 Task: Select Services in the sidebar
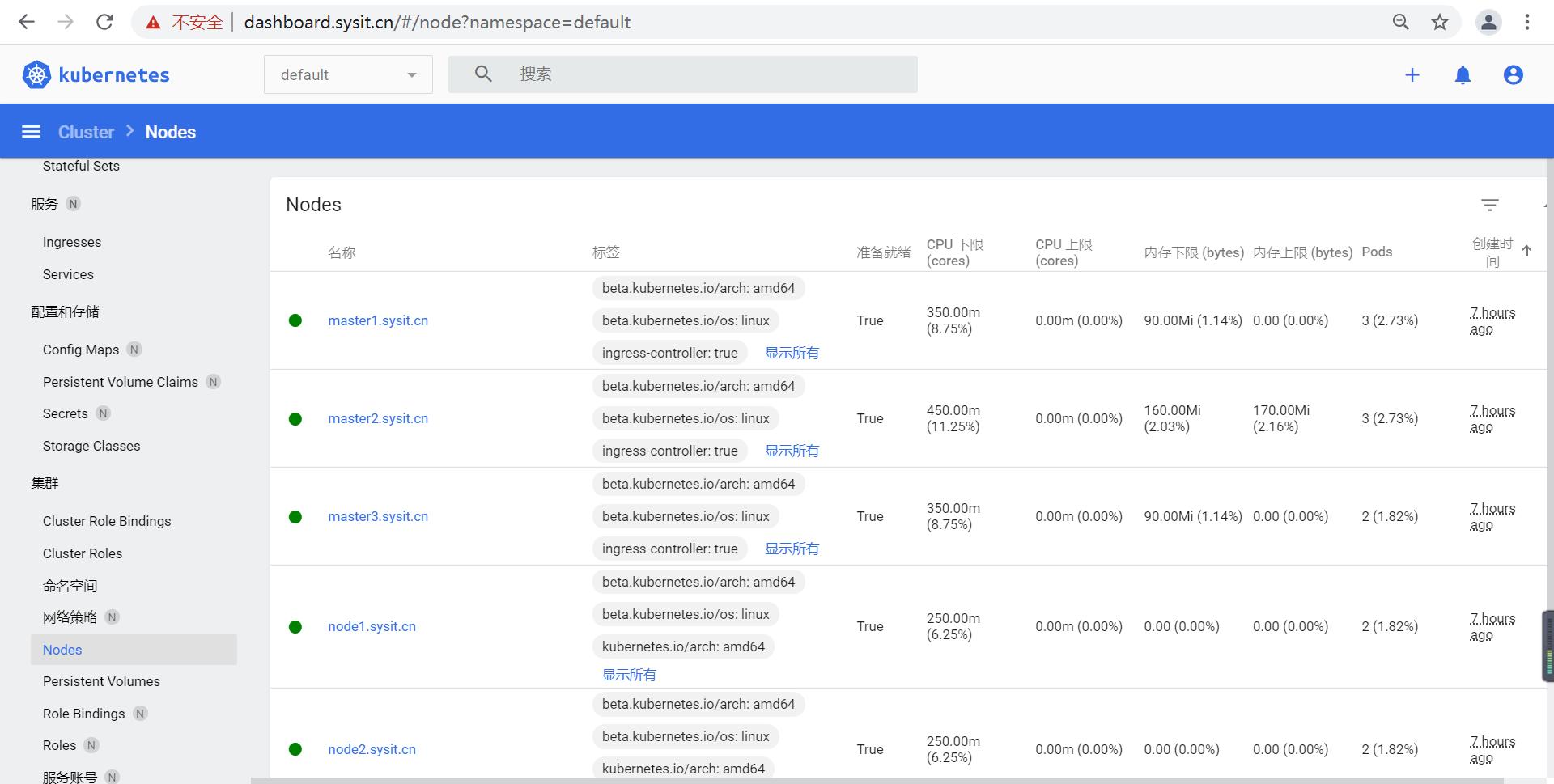coord(68,274)
